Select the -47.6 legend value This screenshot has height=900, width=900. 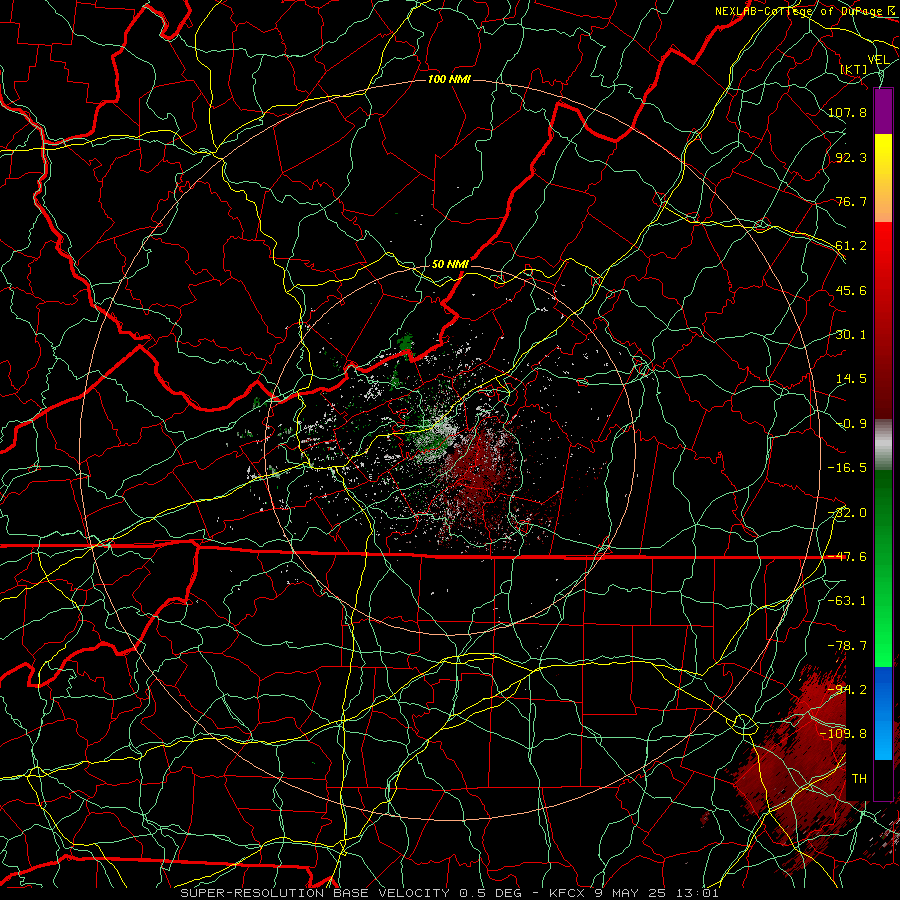click(x=847, y=557)
